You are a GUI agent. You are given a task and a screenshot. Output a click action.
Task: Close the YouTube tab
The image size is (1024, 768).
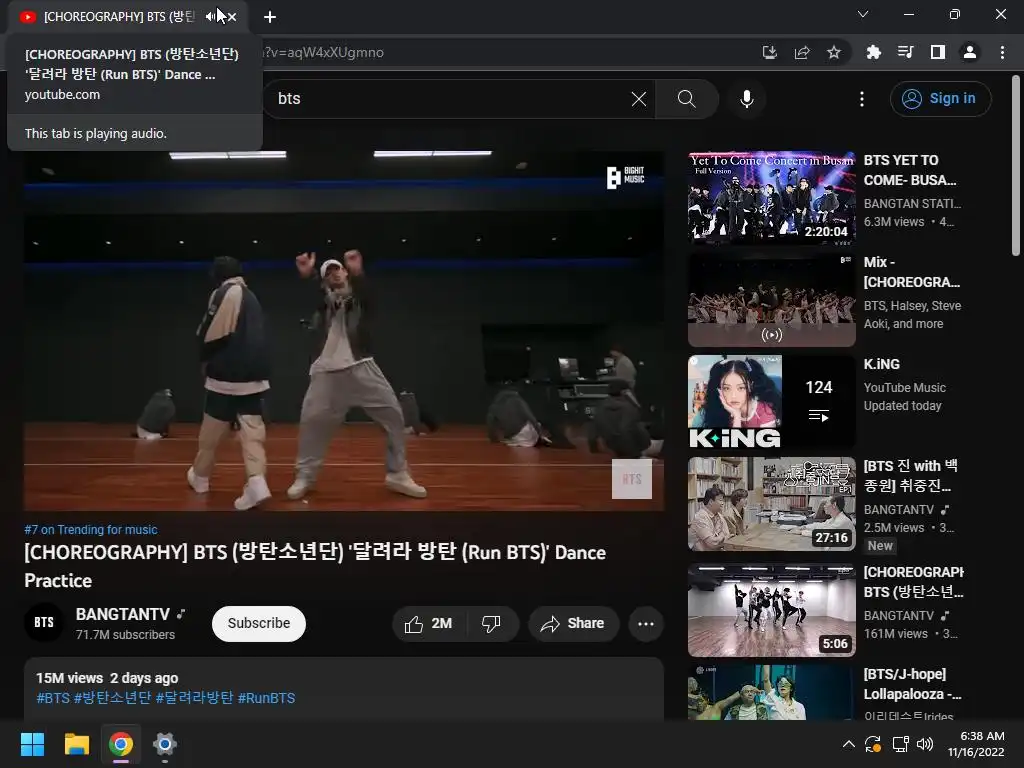point(232,17)
